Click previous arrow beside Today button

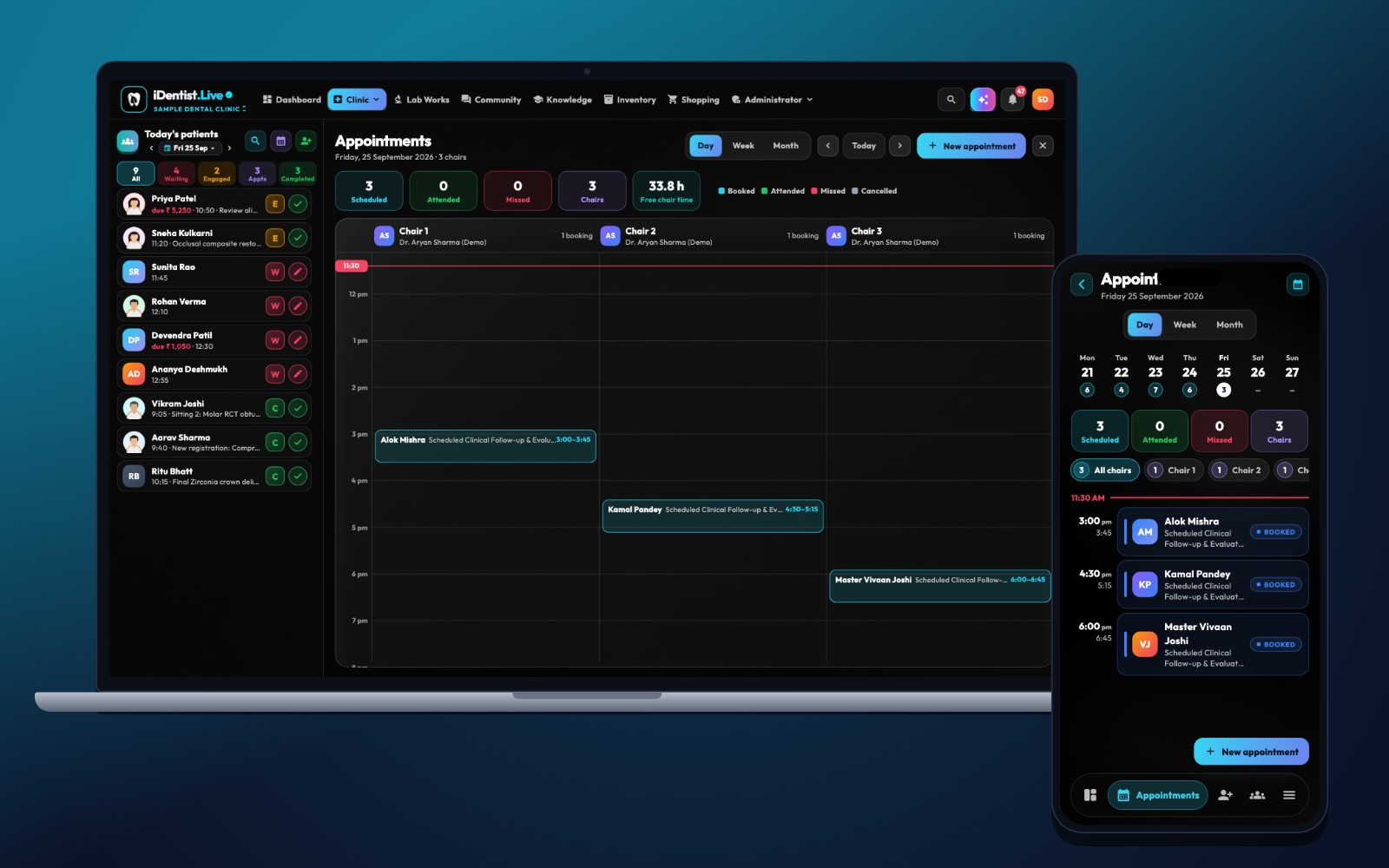tap(828, 146)
